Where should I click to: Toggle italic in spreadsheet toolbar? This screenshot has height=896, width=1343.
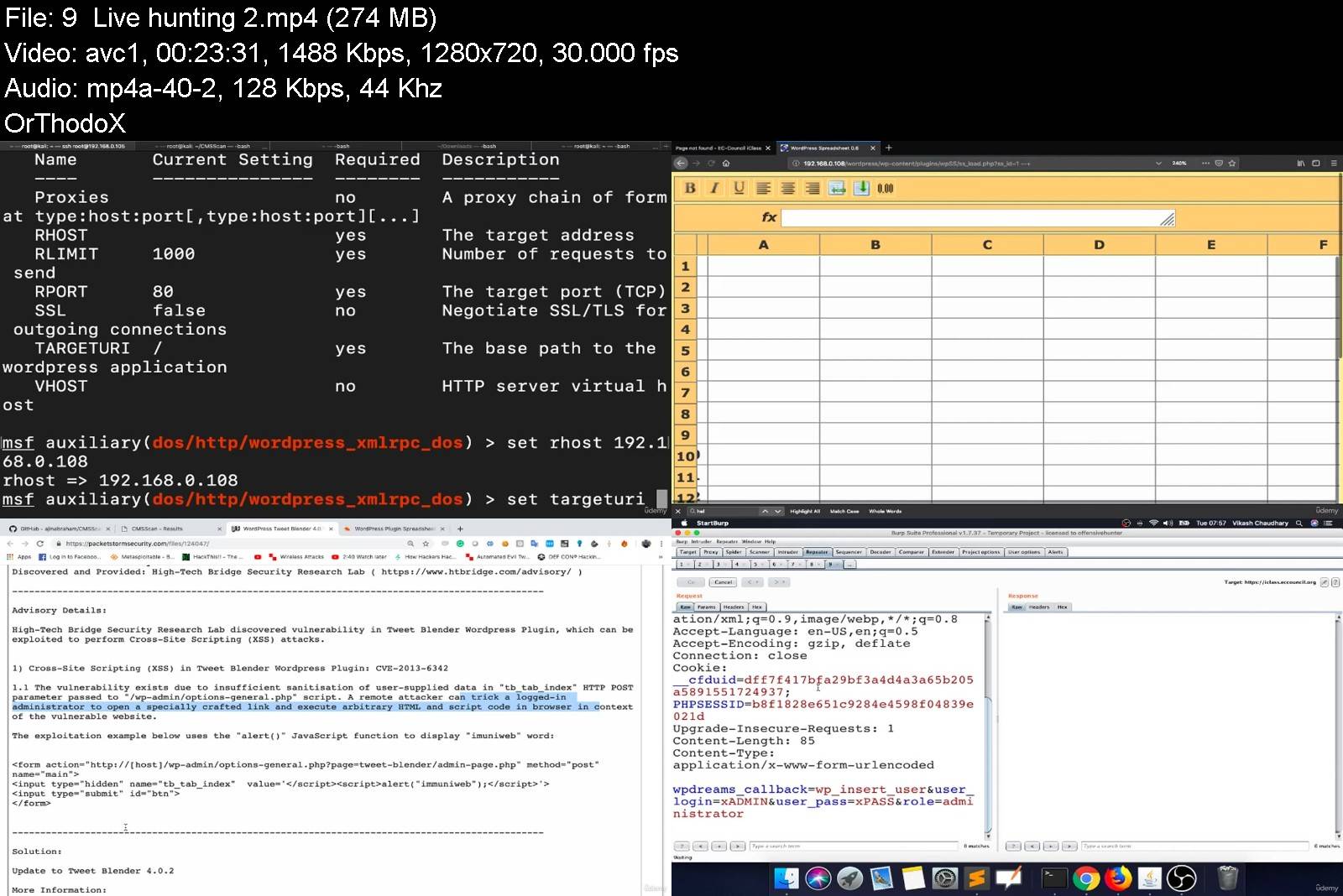[714, 188]
